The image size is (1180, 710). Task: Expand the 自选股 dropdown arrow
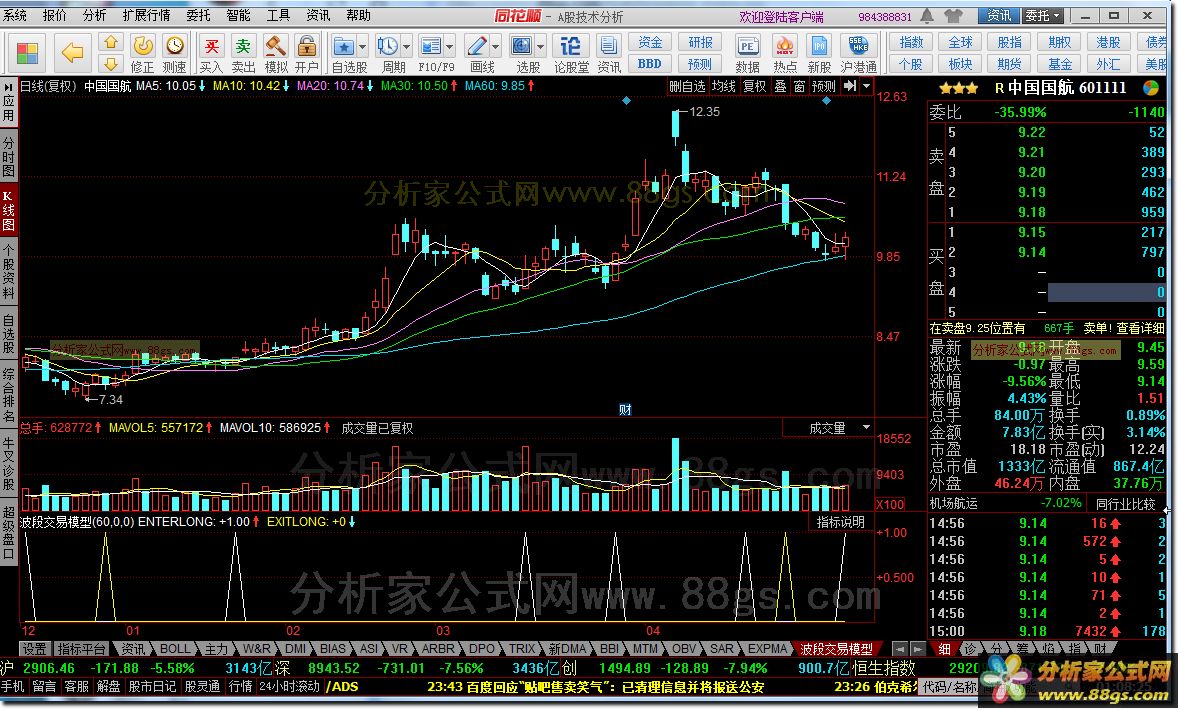click(362, 47)
